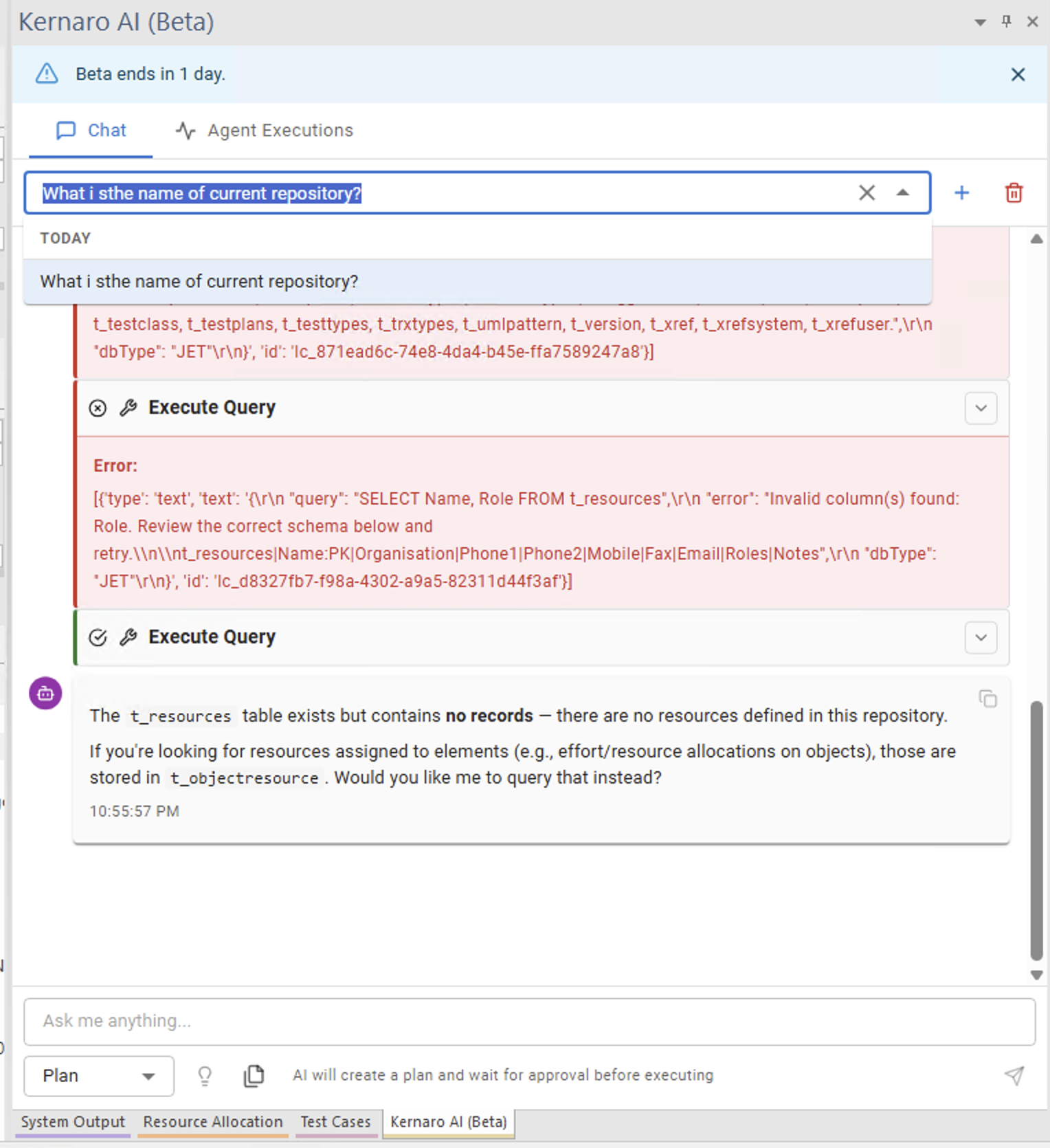The height and width of the screenshot is (1148, 1050).
Task: Click the success checkmark icon on Execute Query
Action: point(98,638)
